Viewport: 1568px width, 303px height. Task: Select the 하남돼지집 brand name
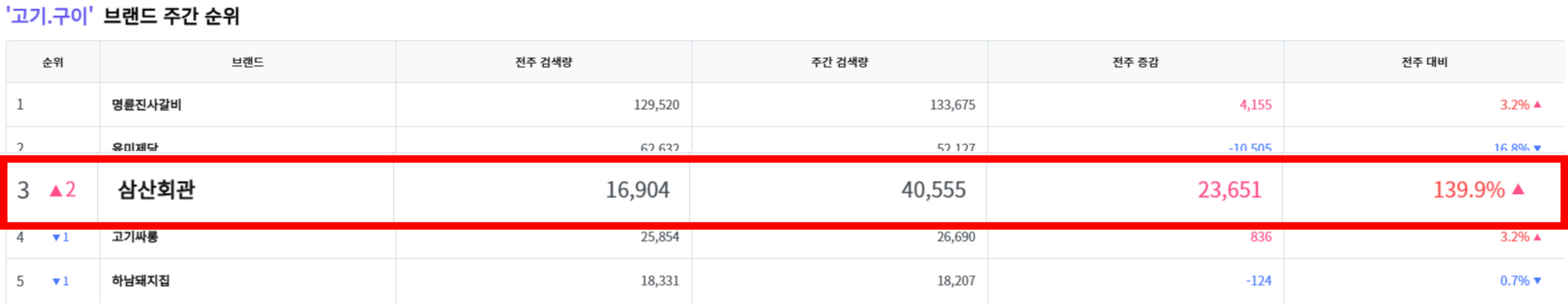pos(141,281)
